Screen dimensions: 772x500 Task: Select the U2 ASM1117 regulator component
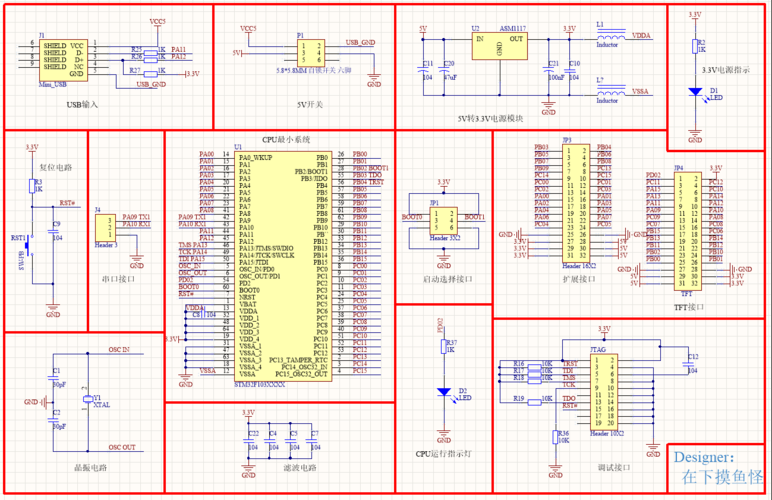point(499,46)
